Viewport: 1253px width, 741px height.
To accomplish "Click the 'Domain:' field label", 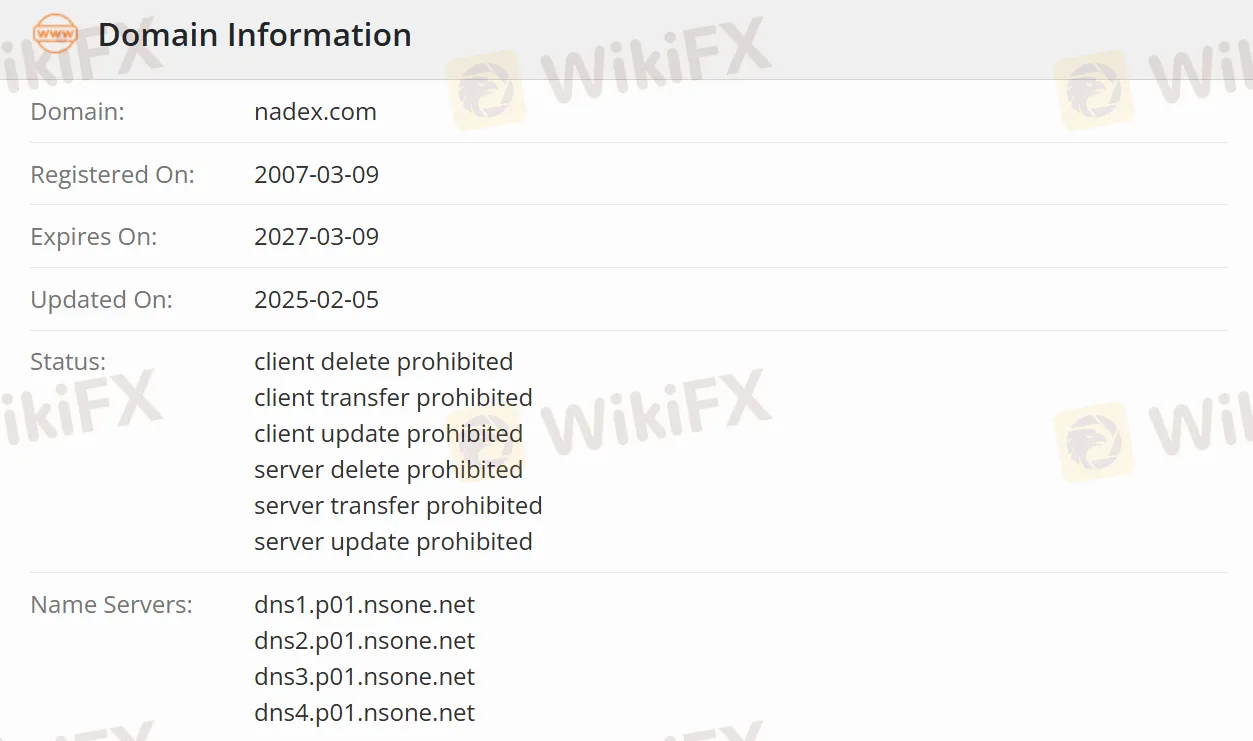I will point(77,112).
